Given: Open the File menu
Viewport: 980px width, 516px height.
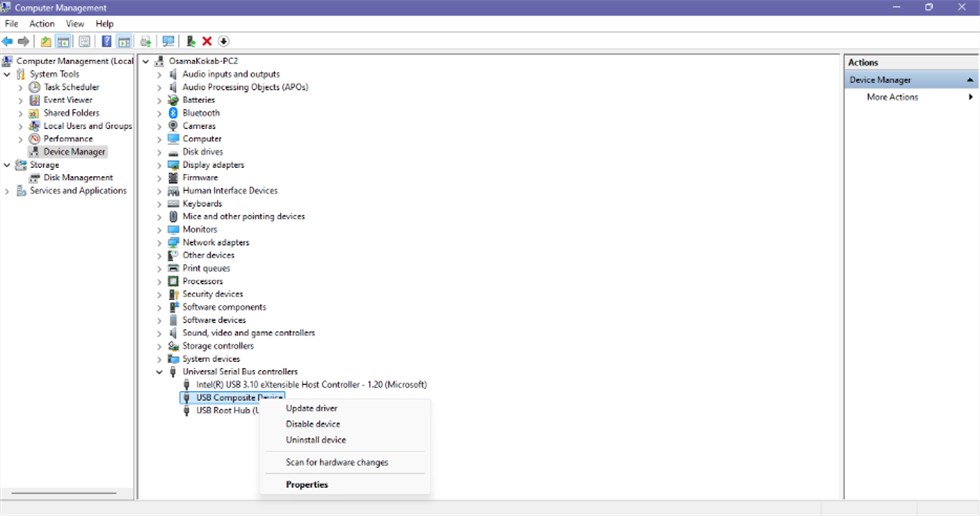Looking at the screenshot, I should click(x=11, y=24).
